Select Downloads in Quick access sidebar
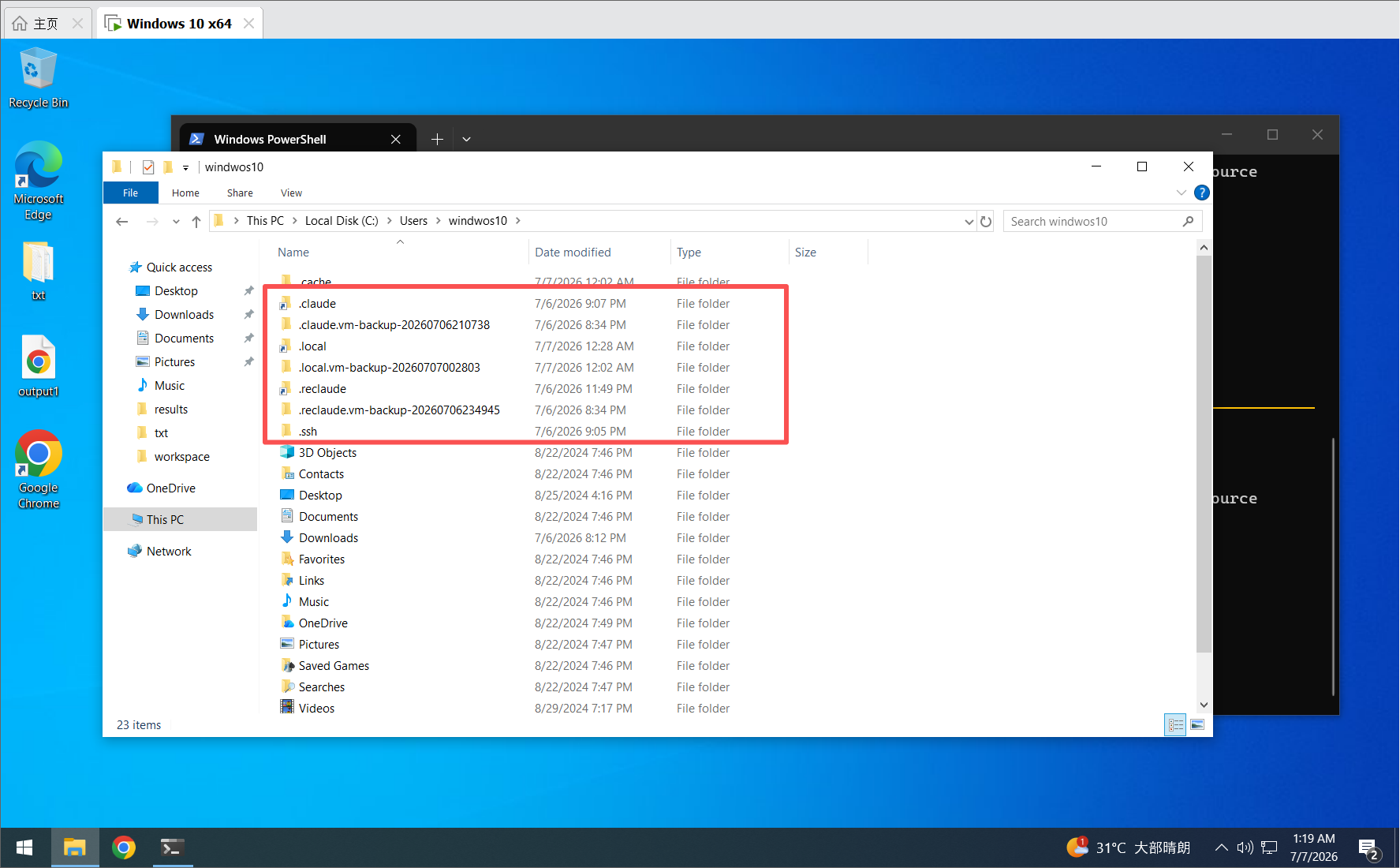Screen dimensions: 1400x868 click(x=184, y=315)
